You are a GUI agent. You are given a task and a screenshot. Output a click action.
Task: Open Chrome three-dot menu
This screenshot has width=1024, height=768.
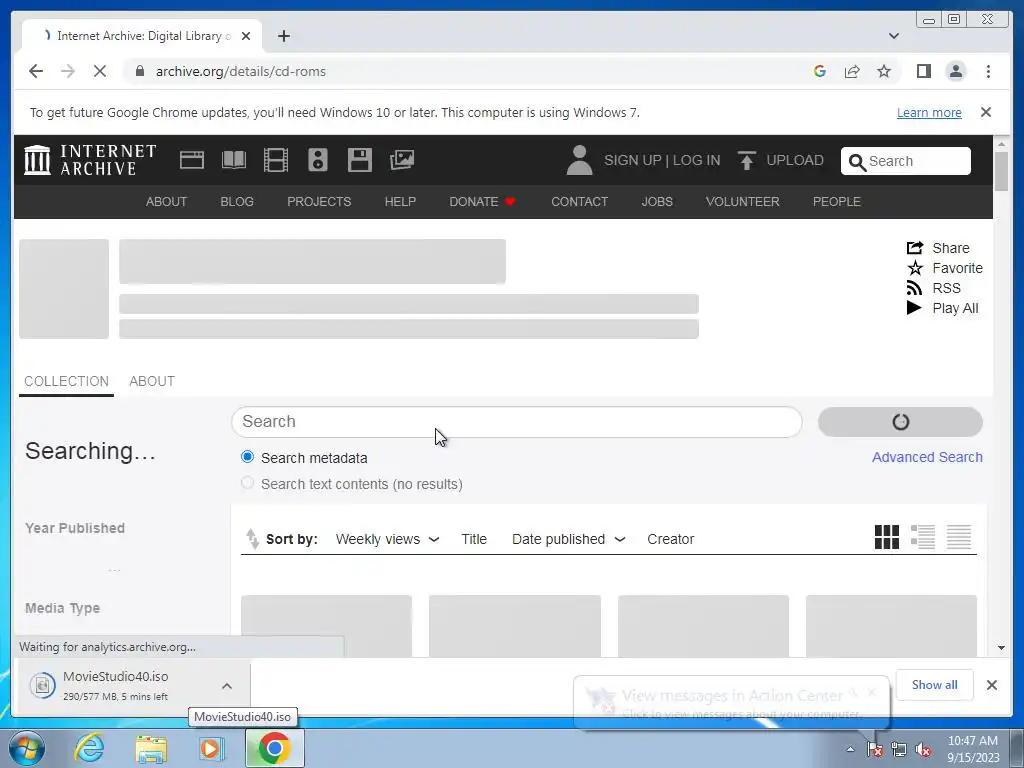click(x=988, y=71)
